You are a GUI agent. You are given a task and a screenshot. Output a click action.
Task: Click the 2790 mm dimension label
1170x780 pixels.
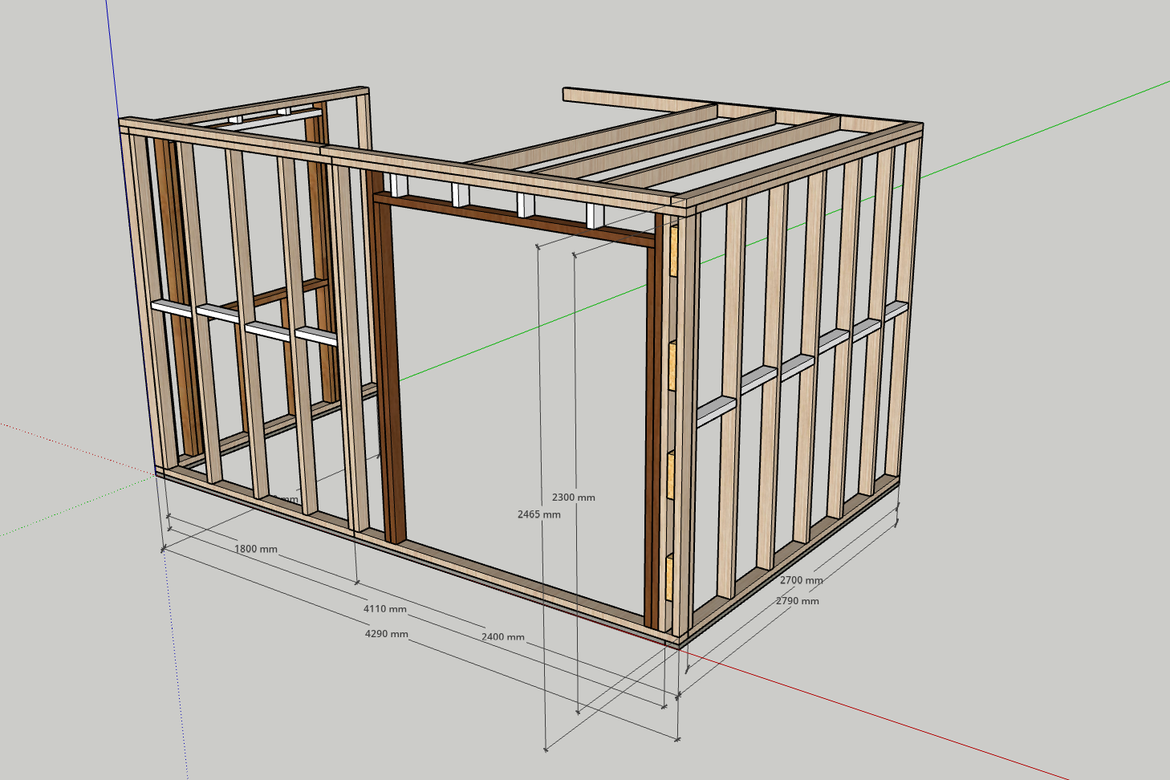point(797,601)
